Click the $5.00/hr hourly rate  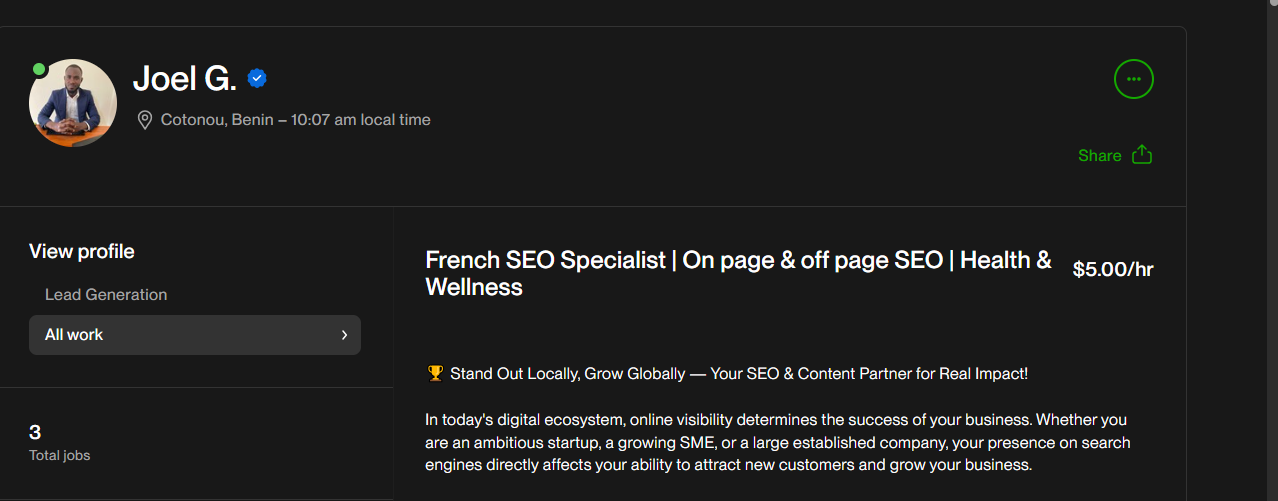tap(1112, 269)
